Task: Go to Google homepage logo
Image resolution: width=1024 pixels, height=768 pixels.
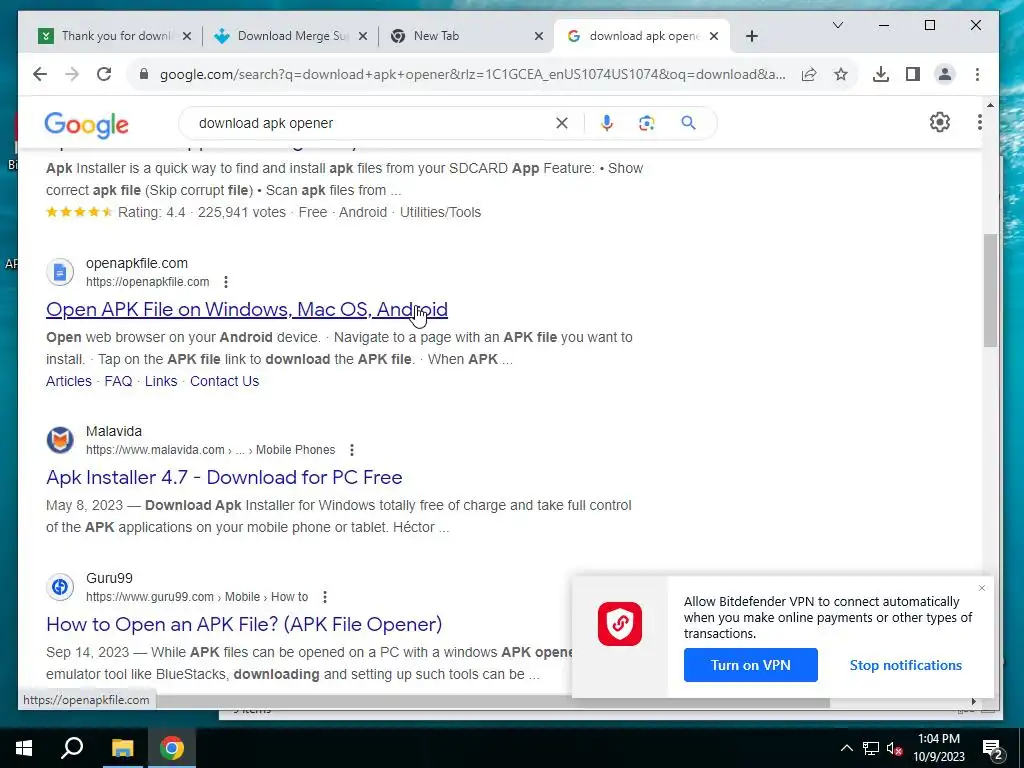Action: coord(86,124)
